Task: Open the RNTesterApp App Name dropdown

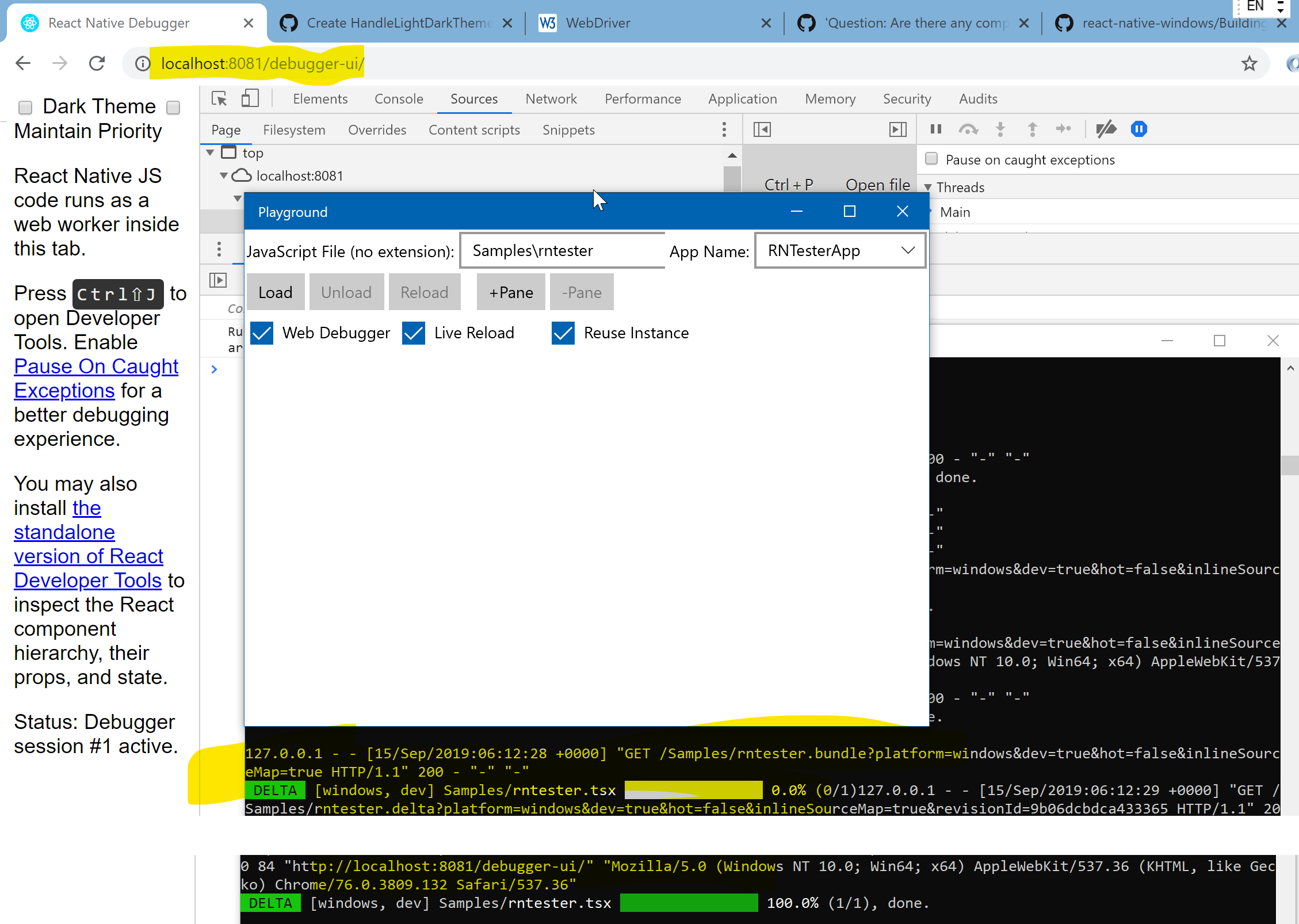Action: pos(909,250)
